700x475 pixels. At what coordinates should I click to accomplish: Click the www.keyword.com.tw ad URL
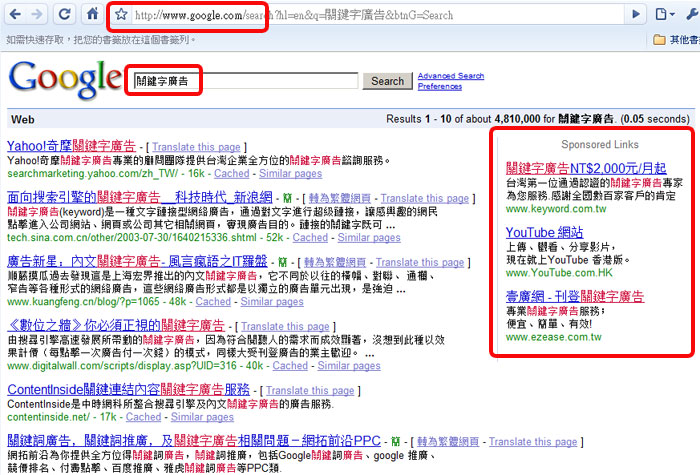556,208
